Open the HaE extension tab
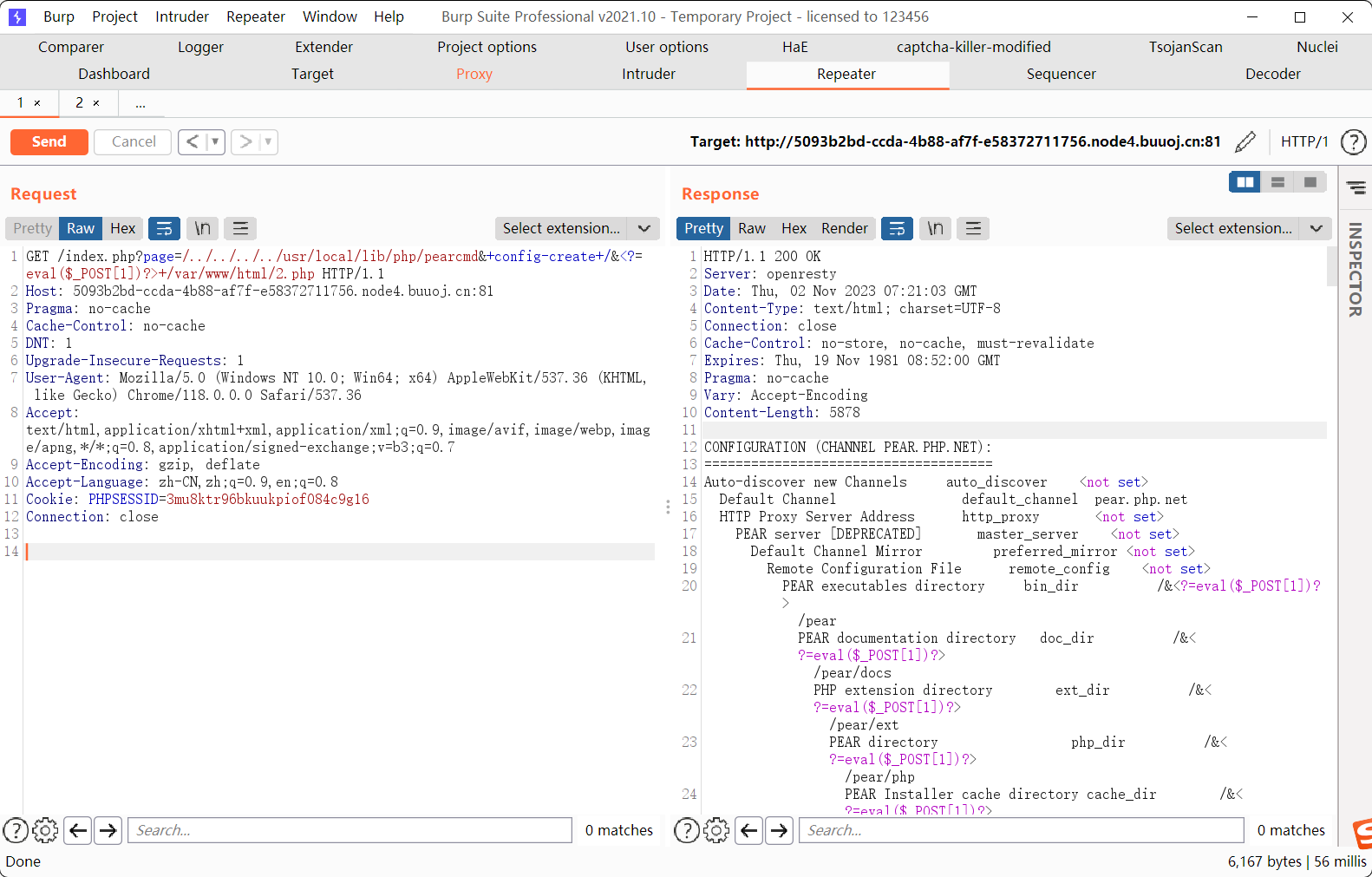The height and width of the screenshot is (877, 1372). pos(794,47)
